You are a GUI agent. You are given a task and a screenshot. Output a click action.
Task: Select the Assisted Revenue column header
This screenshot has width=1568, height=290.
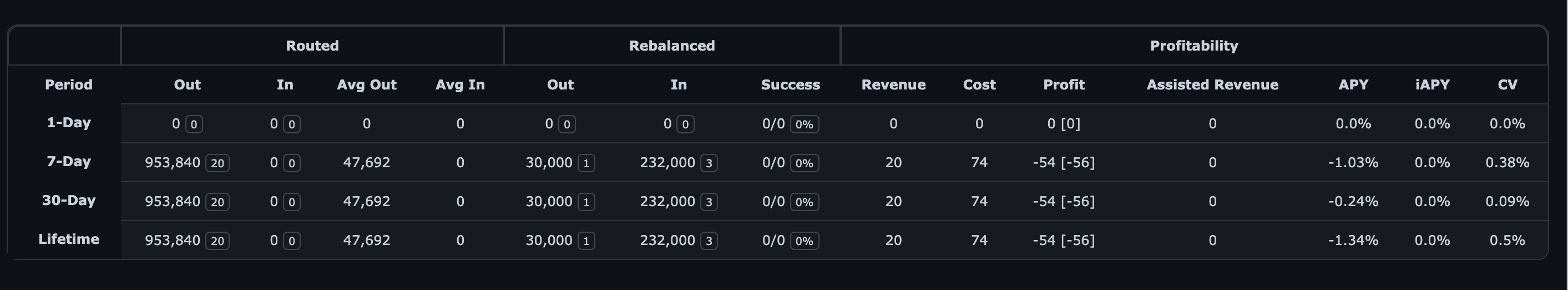pos(1212,84)
